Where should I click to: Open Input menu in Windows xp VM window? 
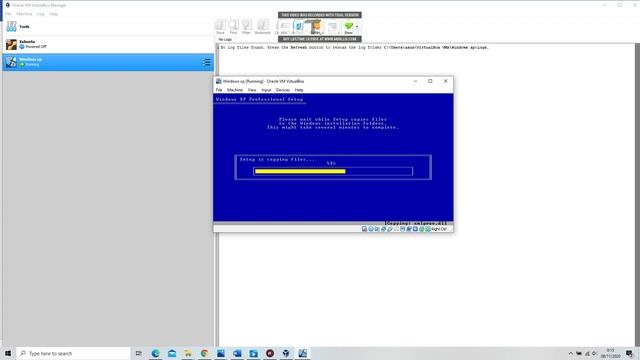pos(266,90)
